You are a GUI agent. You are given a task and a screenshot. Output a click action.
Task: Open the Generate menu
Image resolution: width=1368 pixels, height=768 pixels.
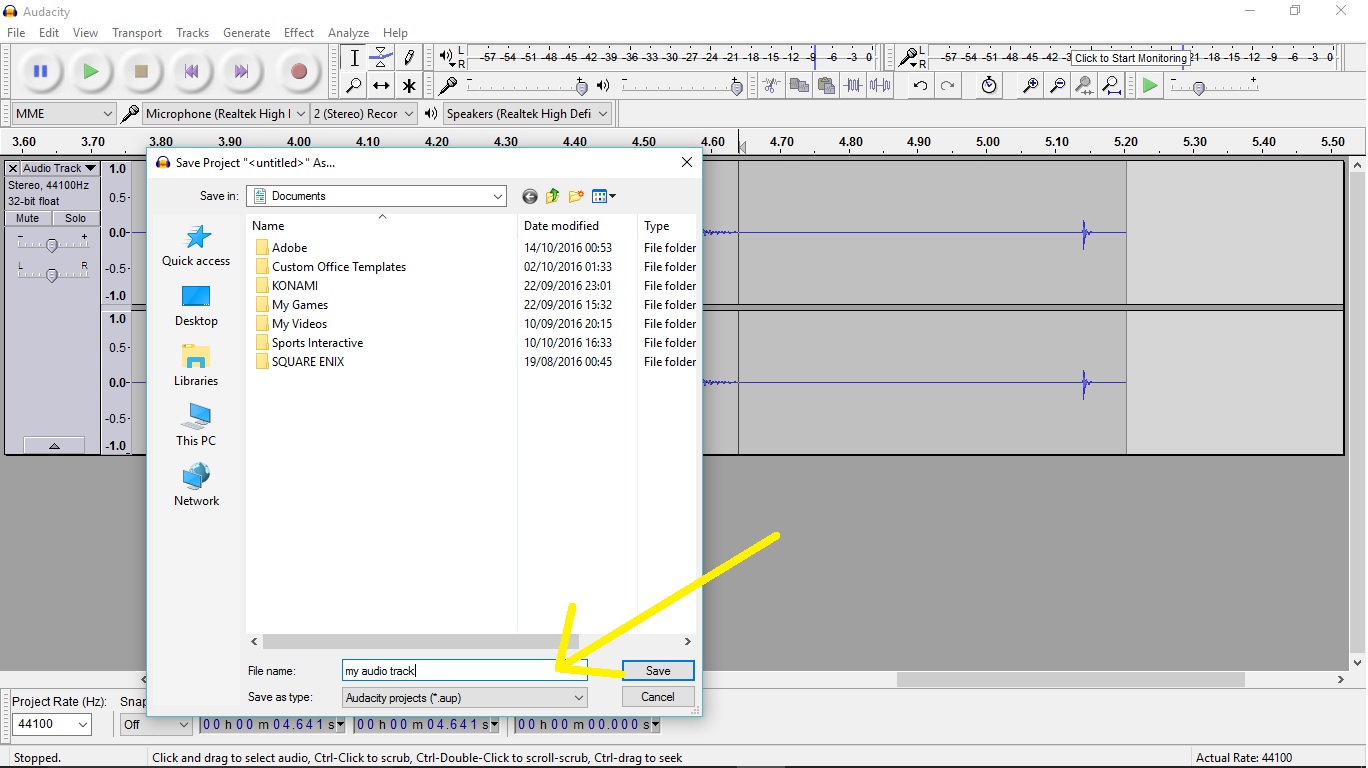click(247, 33)
